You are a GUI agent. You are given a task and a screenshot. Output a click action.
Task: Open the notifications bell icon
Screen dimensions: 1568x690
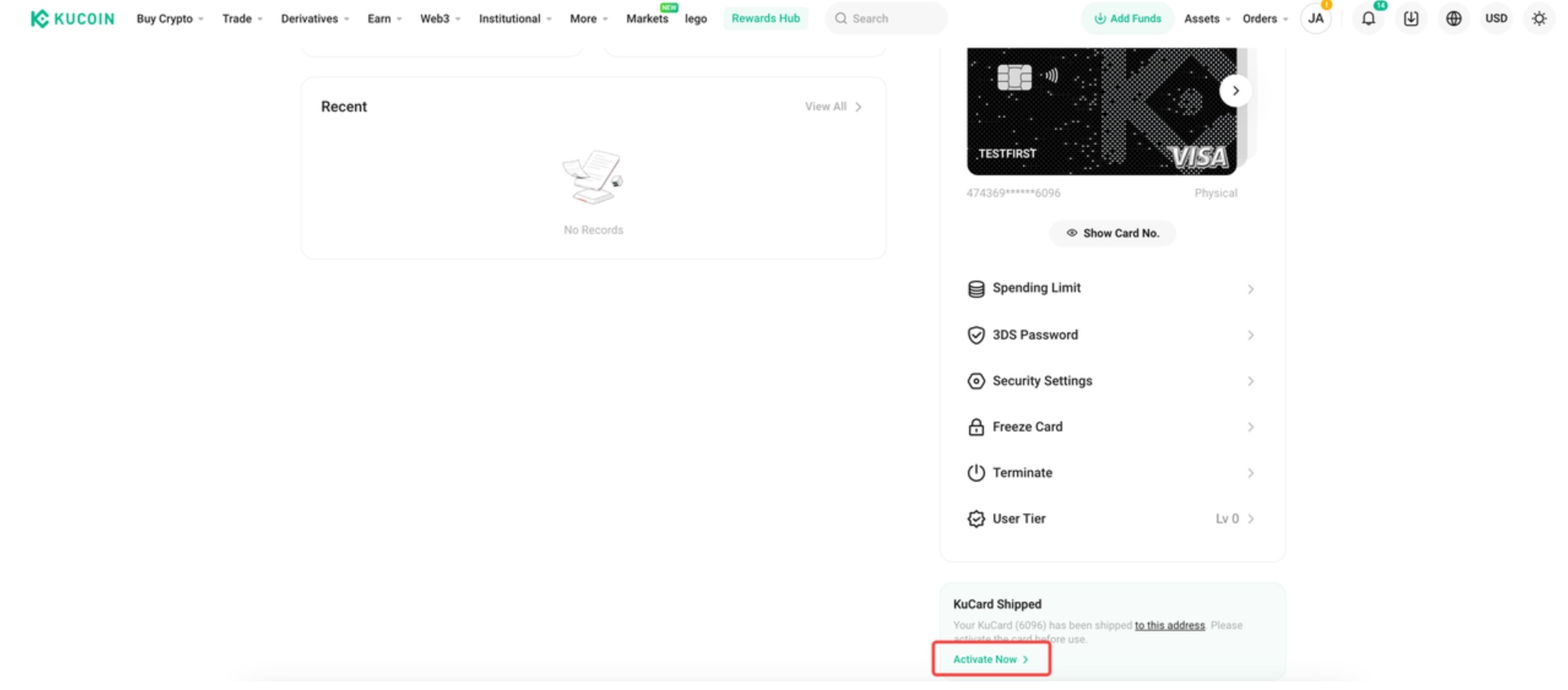click(x=1368, y=18)
